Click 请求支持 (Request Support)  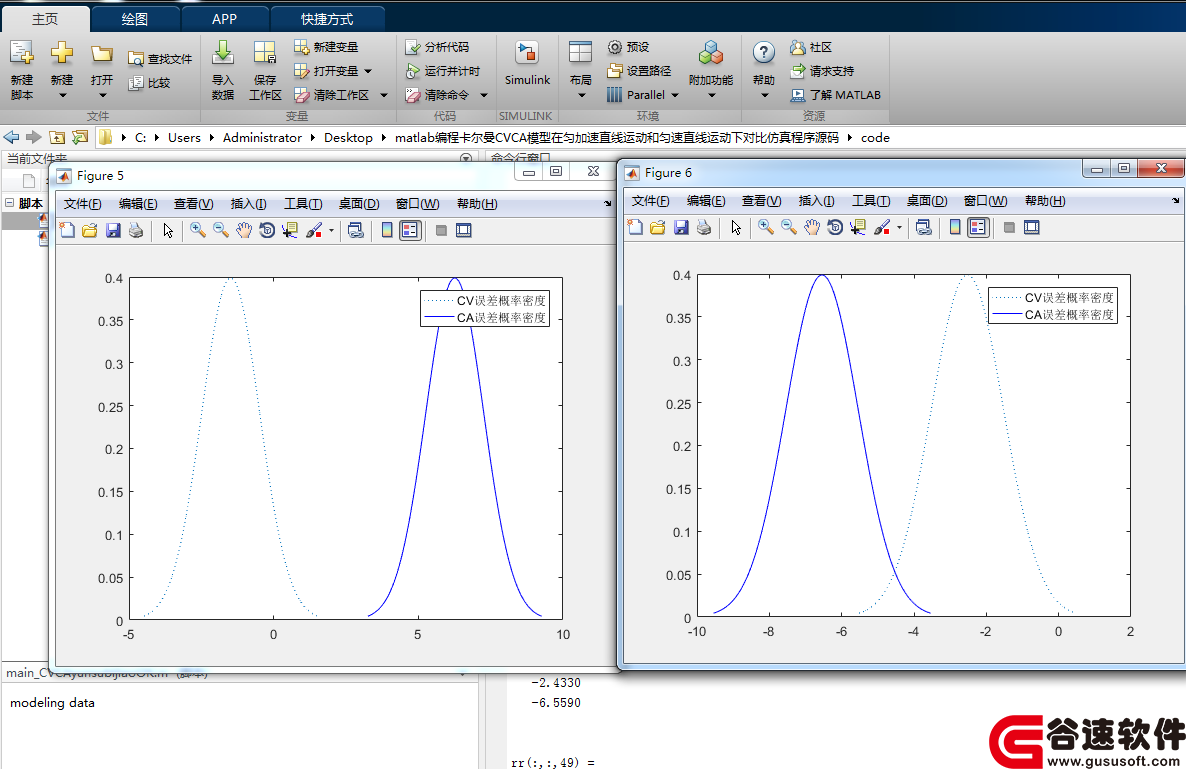point(822,71)
